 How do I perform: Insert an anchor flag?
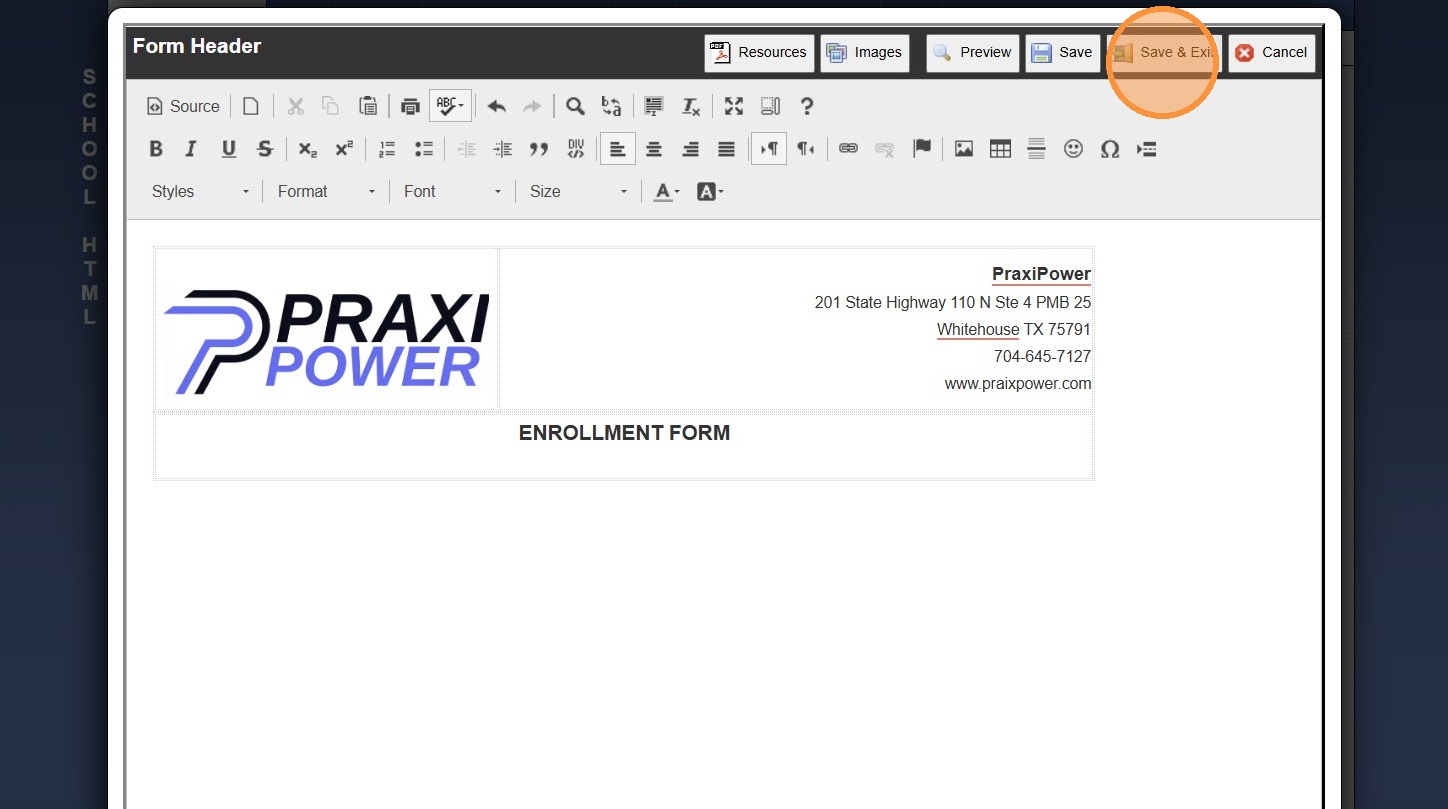click(922, 149)
